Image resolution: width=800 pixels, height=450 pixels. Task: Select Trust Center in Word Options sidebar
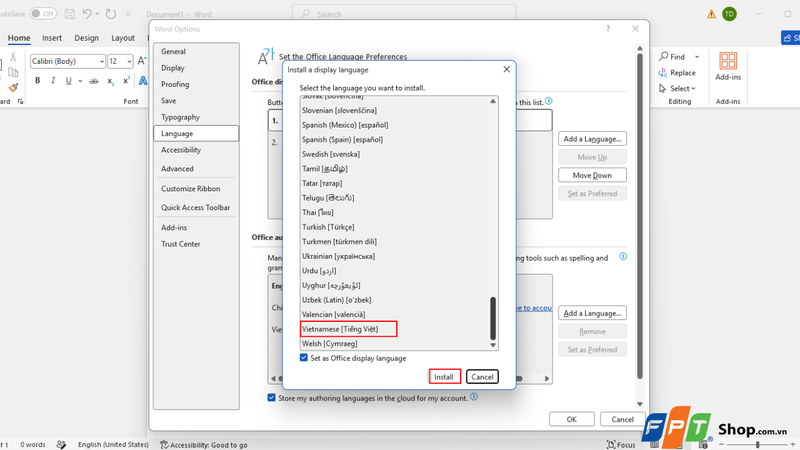point(196,244)
